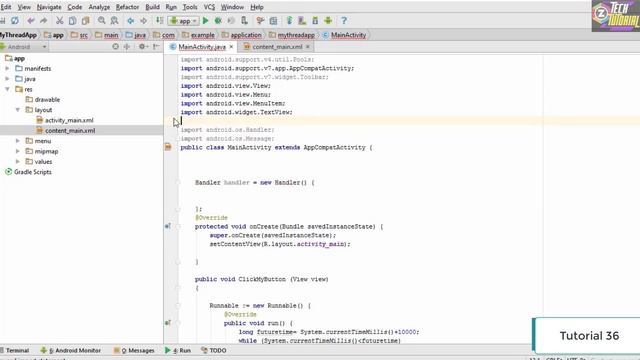Screen dimensions: 640x360
Task: Collapse the res folder
Action: coord(7,89)
